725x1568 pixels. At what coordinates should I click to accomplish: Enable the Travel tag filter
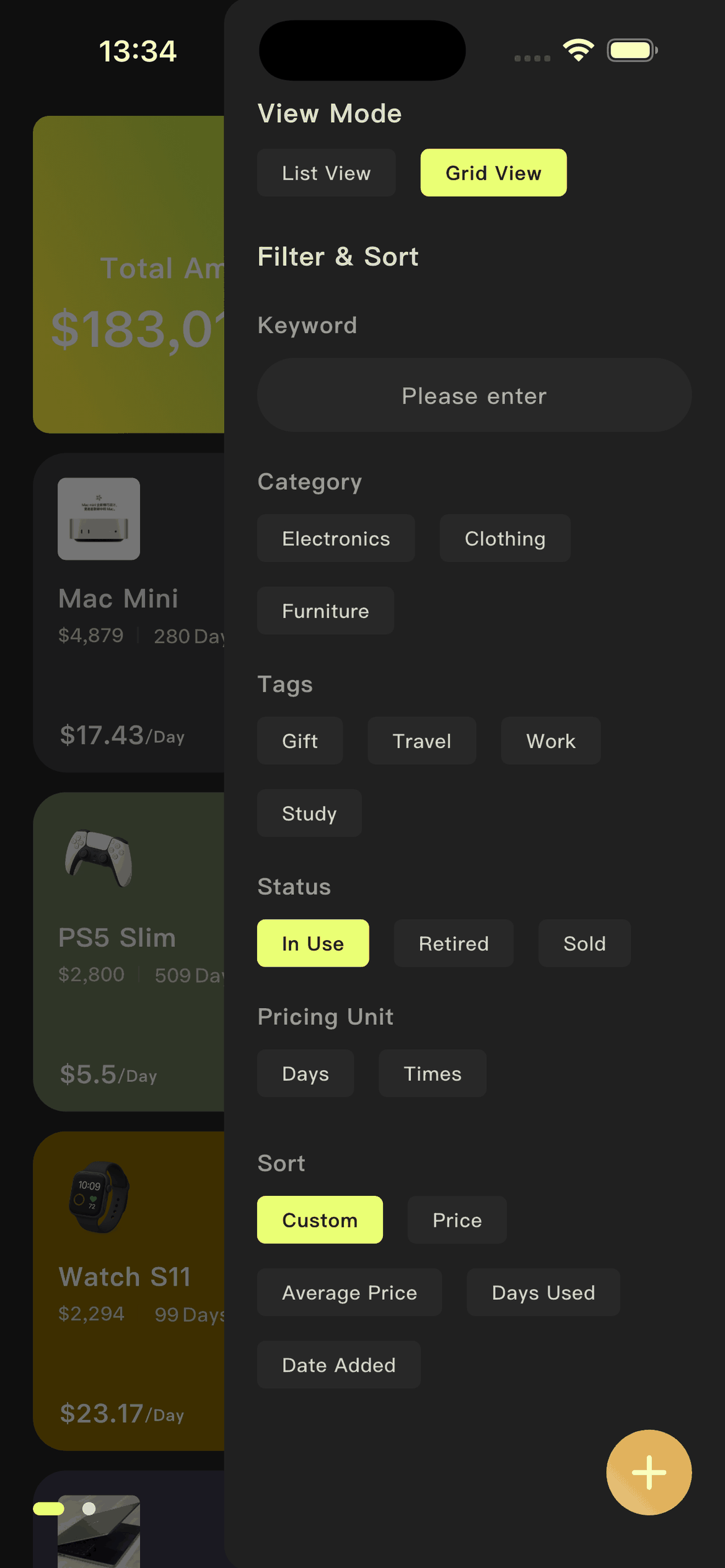coord(422,741)
